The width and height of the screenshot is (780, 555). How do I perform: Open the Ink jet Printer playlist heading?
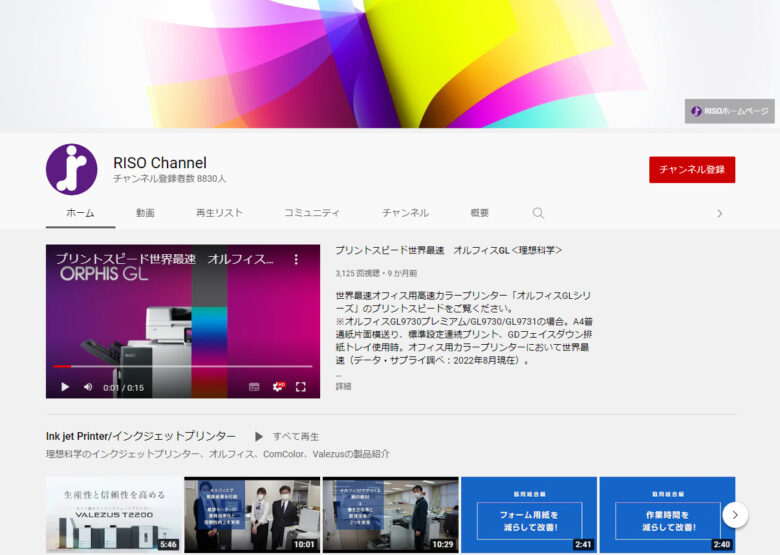tap(141, 436)
